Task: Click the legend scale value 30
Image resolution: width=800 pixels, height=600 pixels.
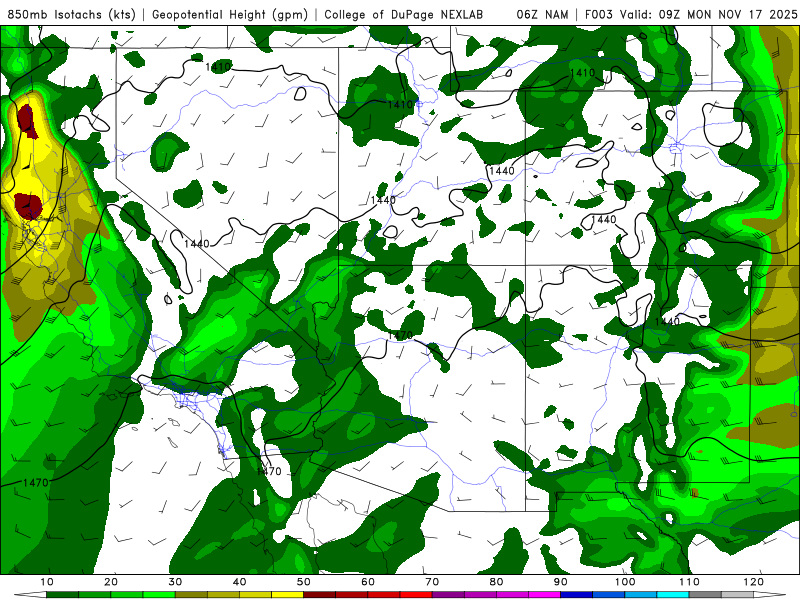Action: (x=175, y=582)
